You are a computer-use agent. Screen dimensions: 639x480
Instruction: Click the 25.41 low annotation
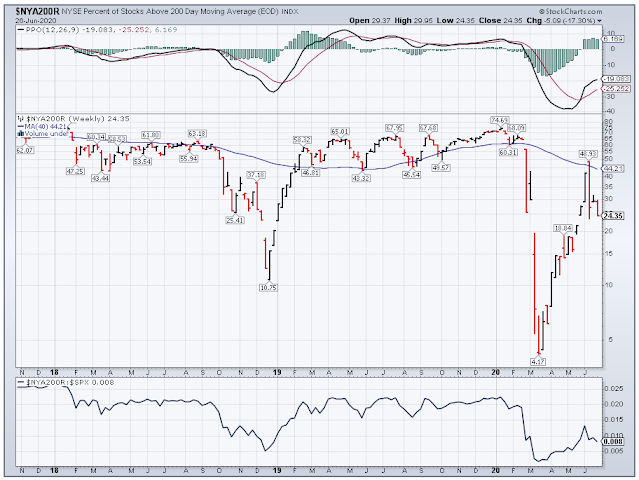click(235, 220)
